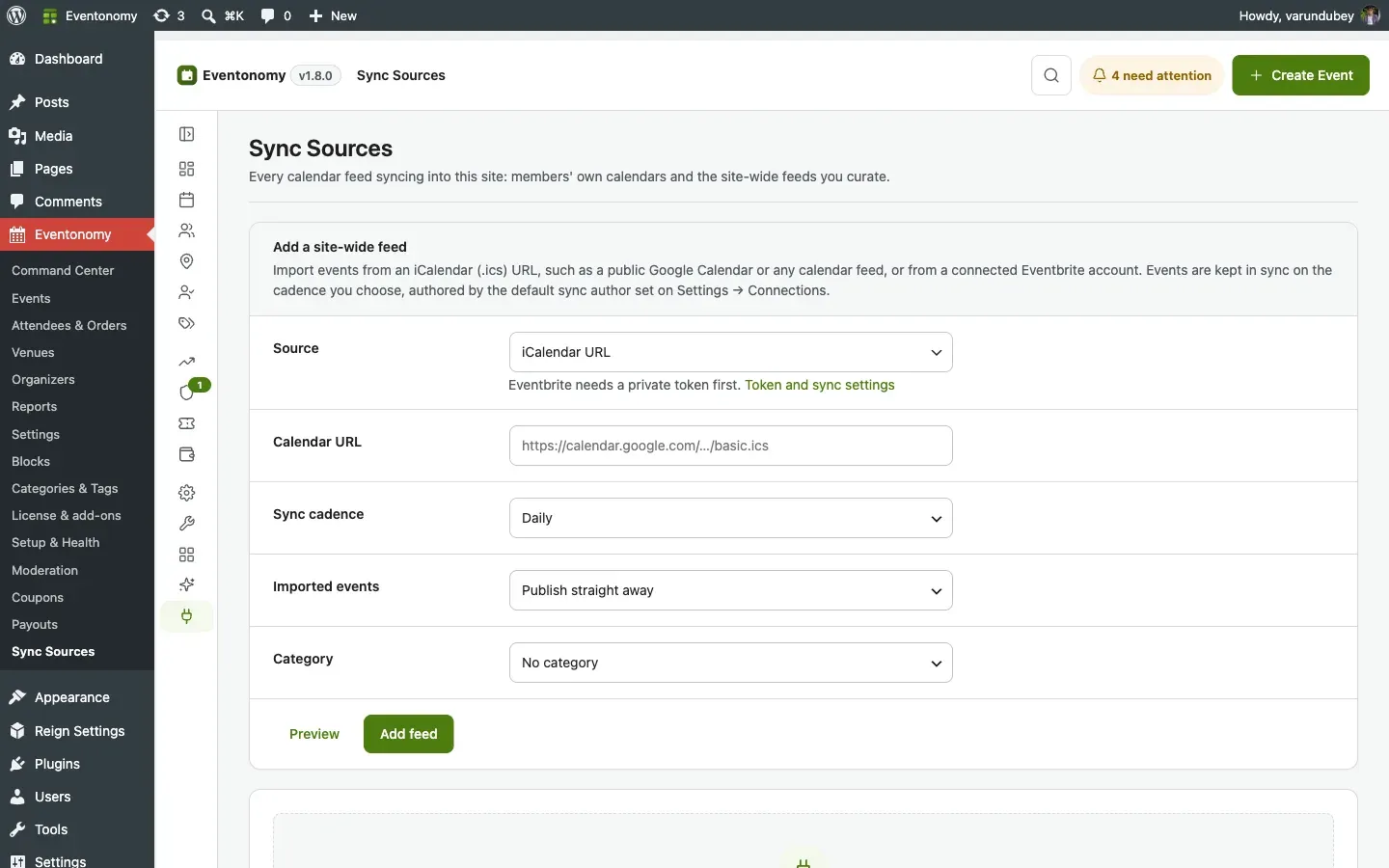Open the reports trending-arrow icon

coord(187,362)
